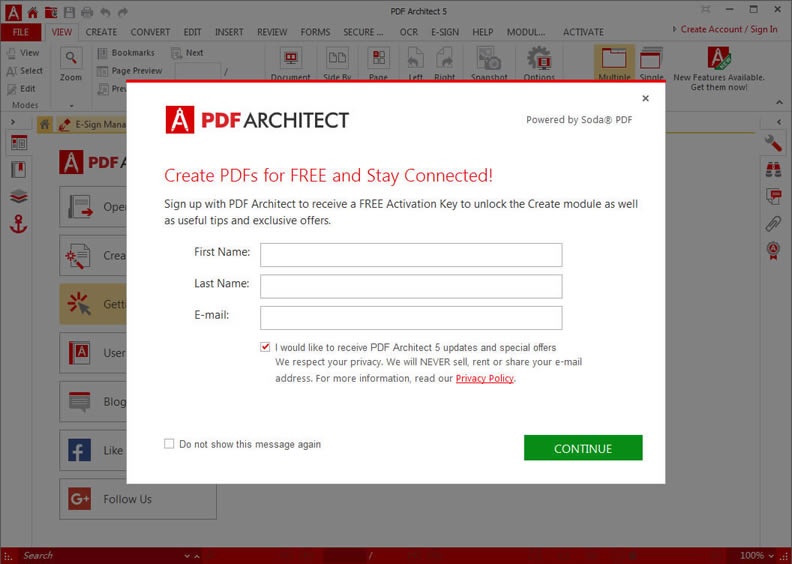
Task: Open layers panel icon in left sidebar
Action: 19,196
